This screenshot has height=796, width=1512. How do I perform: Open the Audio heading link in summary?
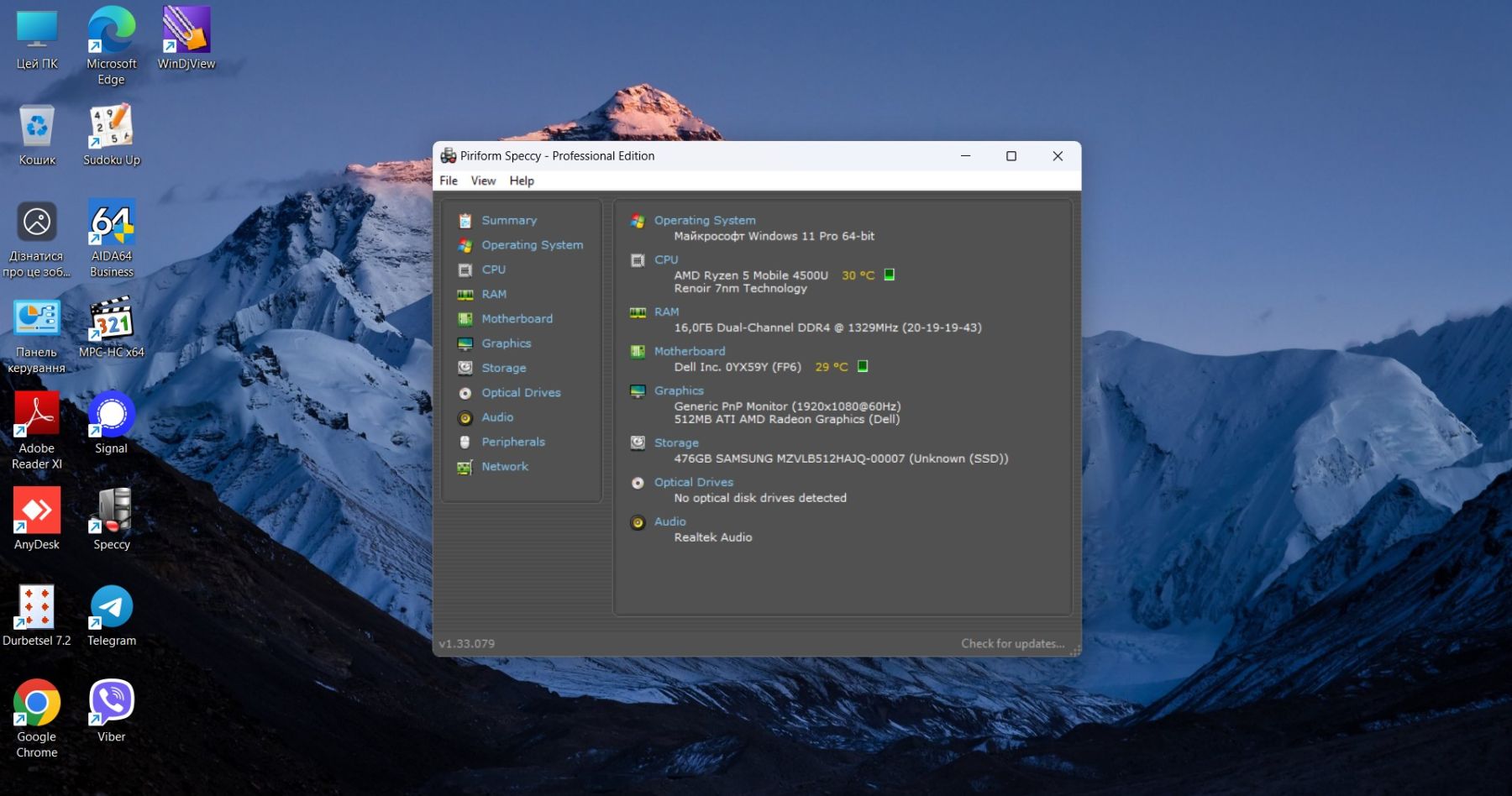pos(670,521)
